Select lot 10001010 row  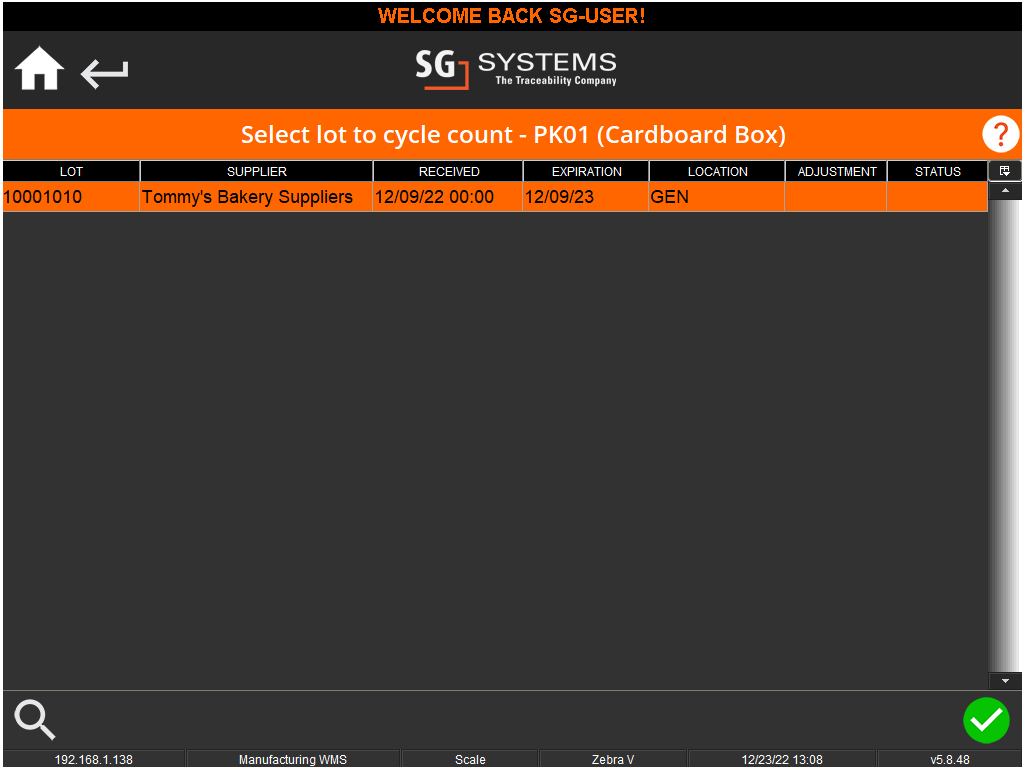click(x=495, y=197)
